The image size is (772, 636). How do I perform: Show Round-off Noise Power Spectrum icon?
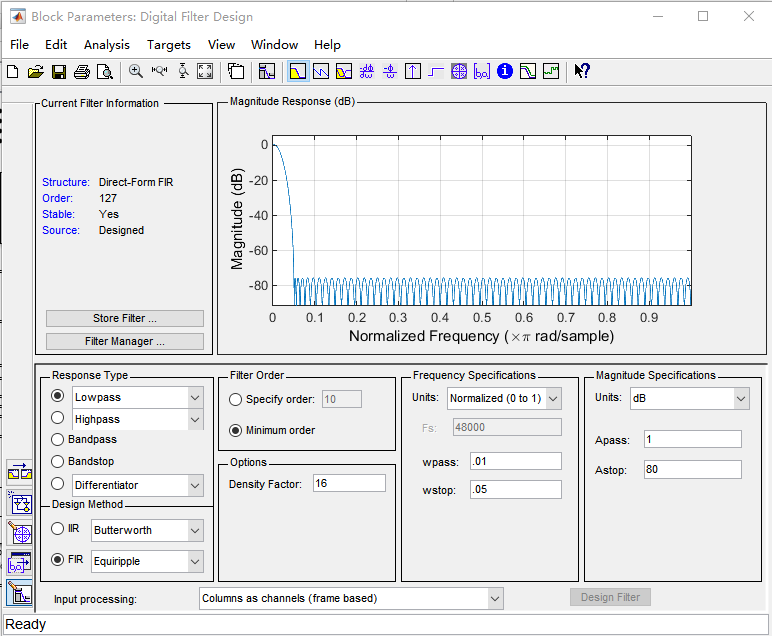551,71
